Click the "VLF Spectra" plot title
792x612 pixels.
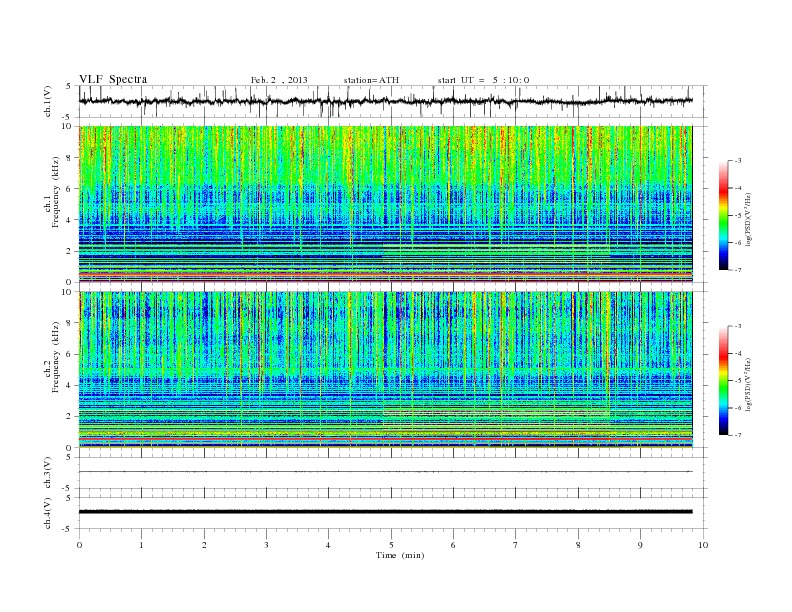(x=113, y=79)
